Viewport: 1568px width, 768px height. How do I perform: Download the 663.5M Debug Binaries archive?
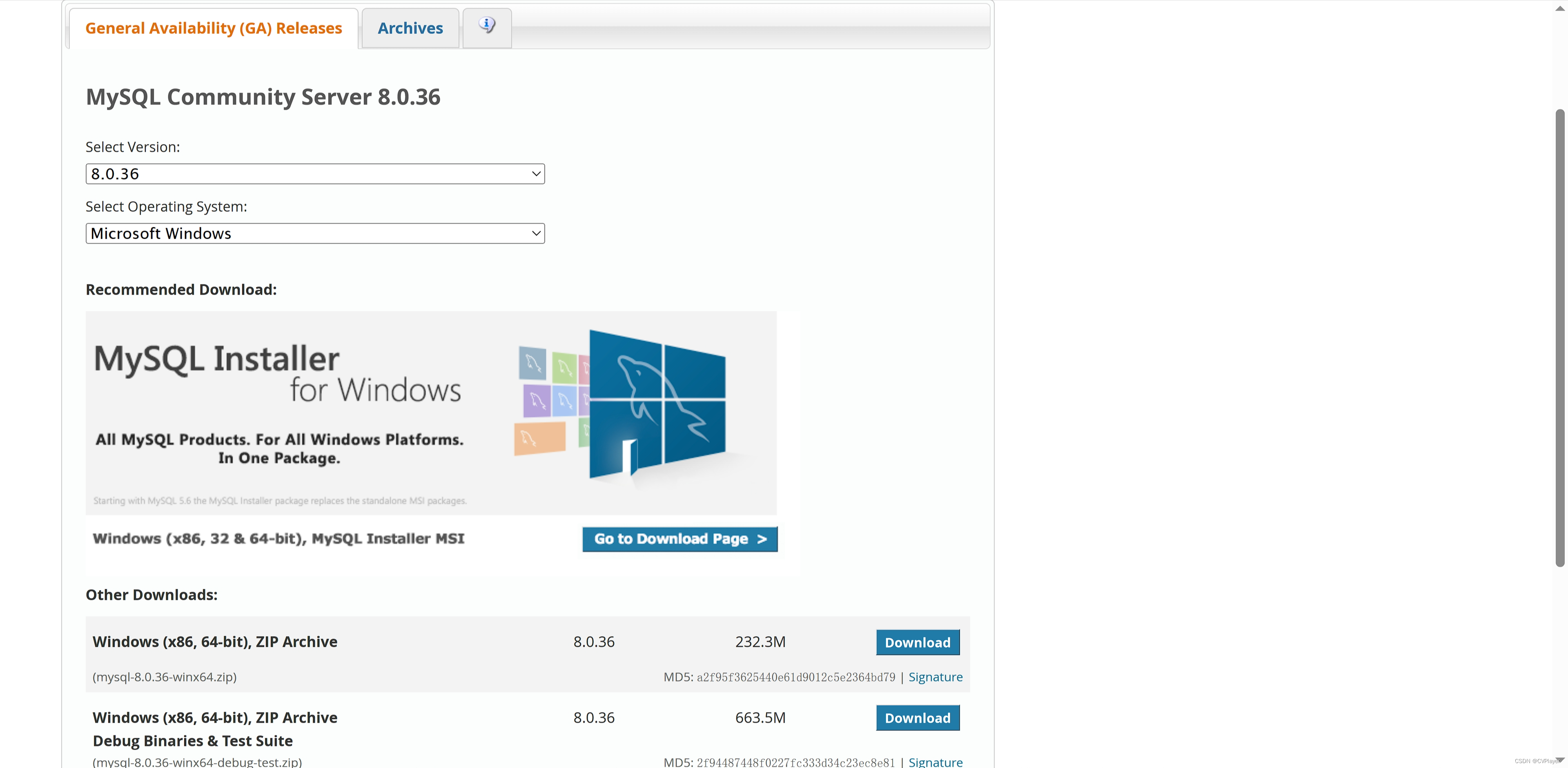click(917, 717)
